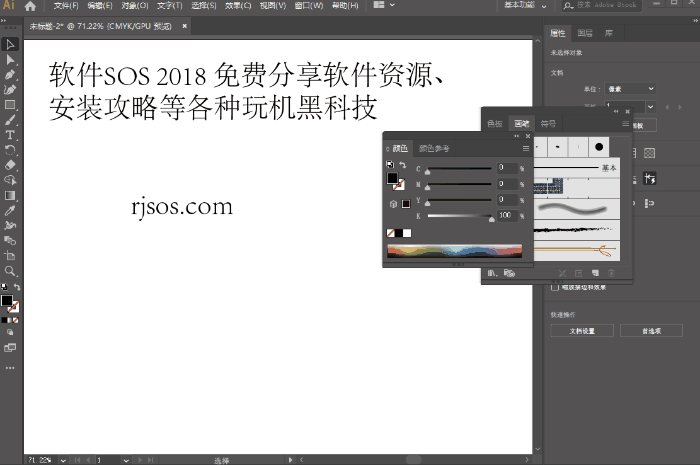Select the Direct Selection tool
The image size is (700, 465).
[x=10, y=59]
